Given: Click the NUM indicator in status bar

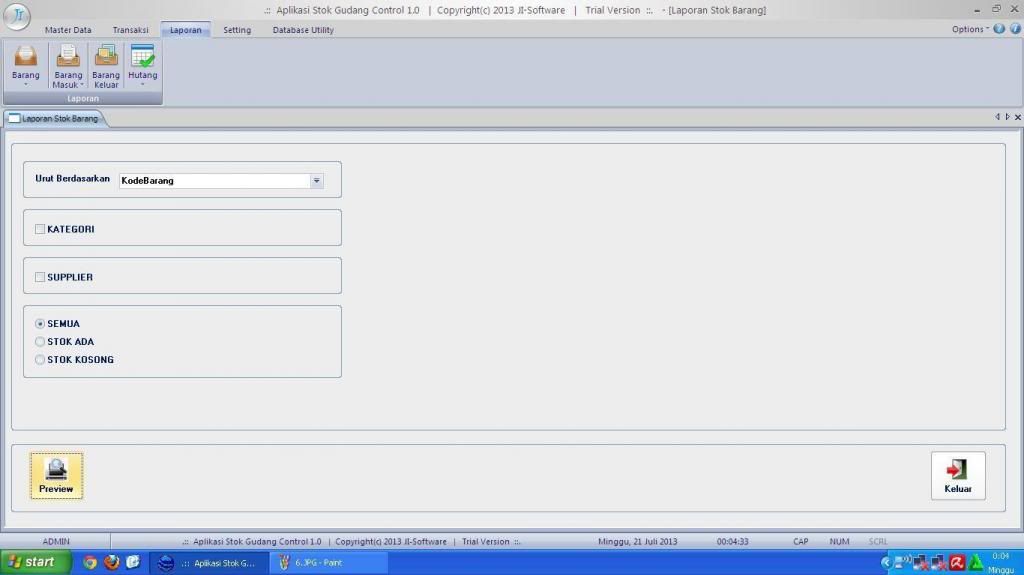Looking at the screenshot, I should [839, 542].
